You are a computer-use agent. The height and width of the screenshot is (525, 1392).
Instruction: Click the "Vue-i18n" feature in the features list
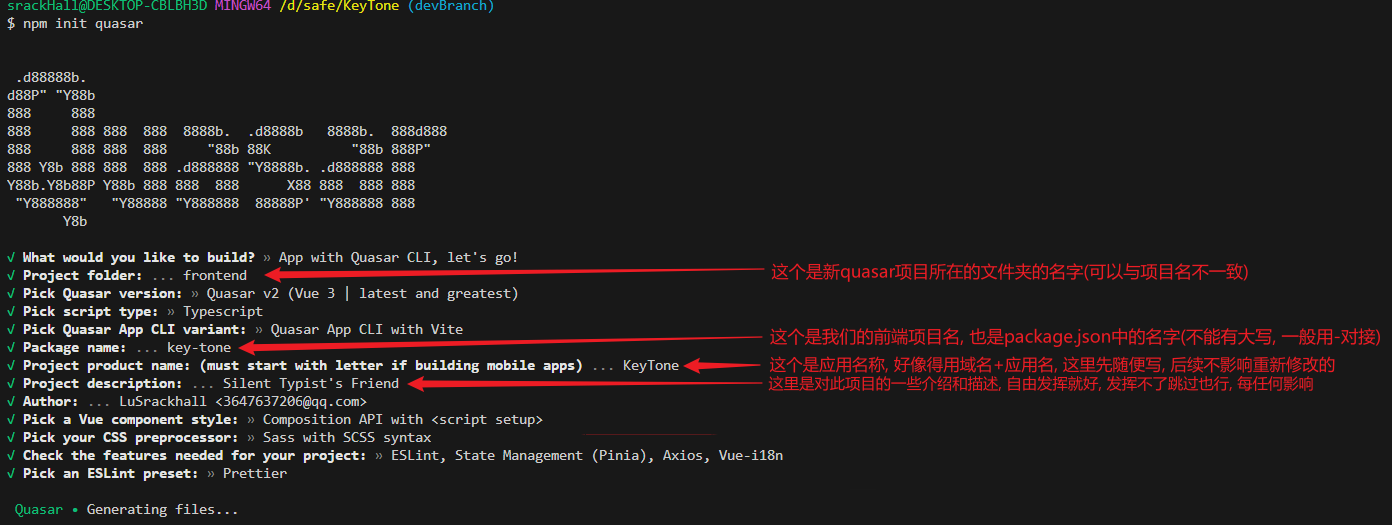750,456
